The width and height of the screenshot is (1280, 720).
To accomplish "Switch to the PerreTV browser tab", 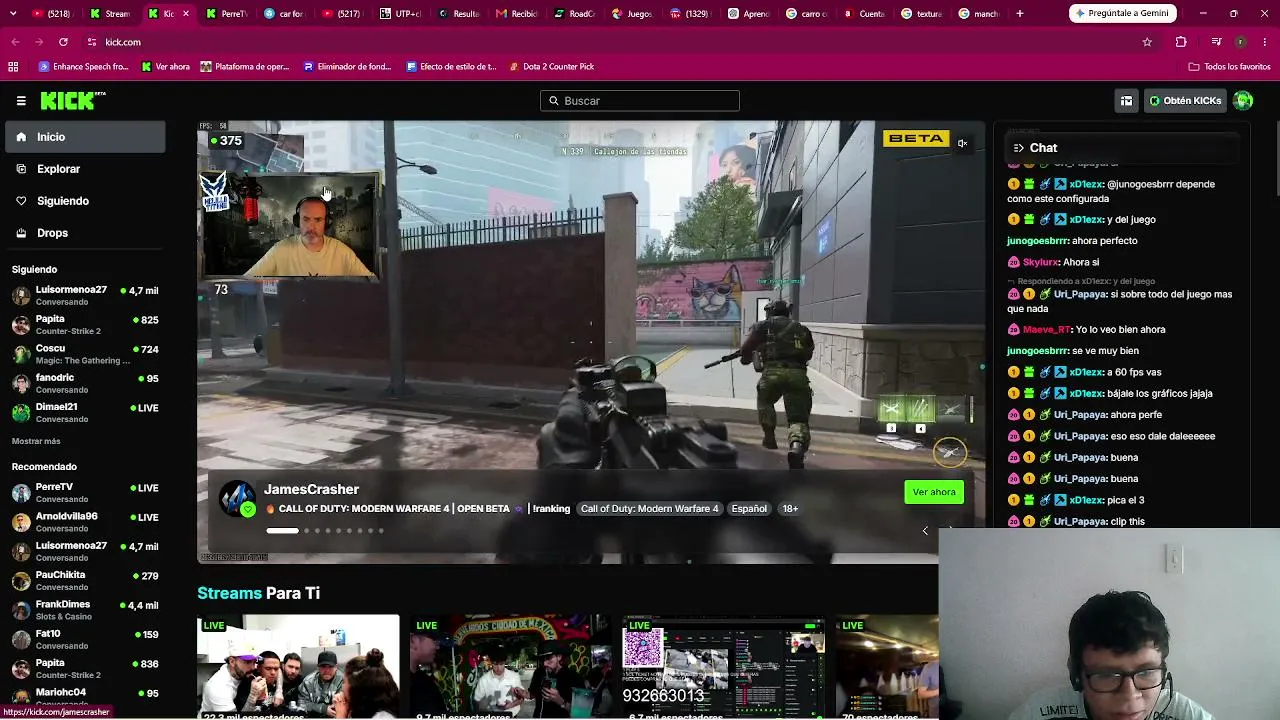I will coord(226,14).
